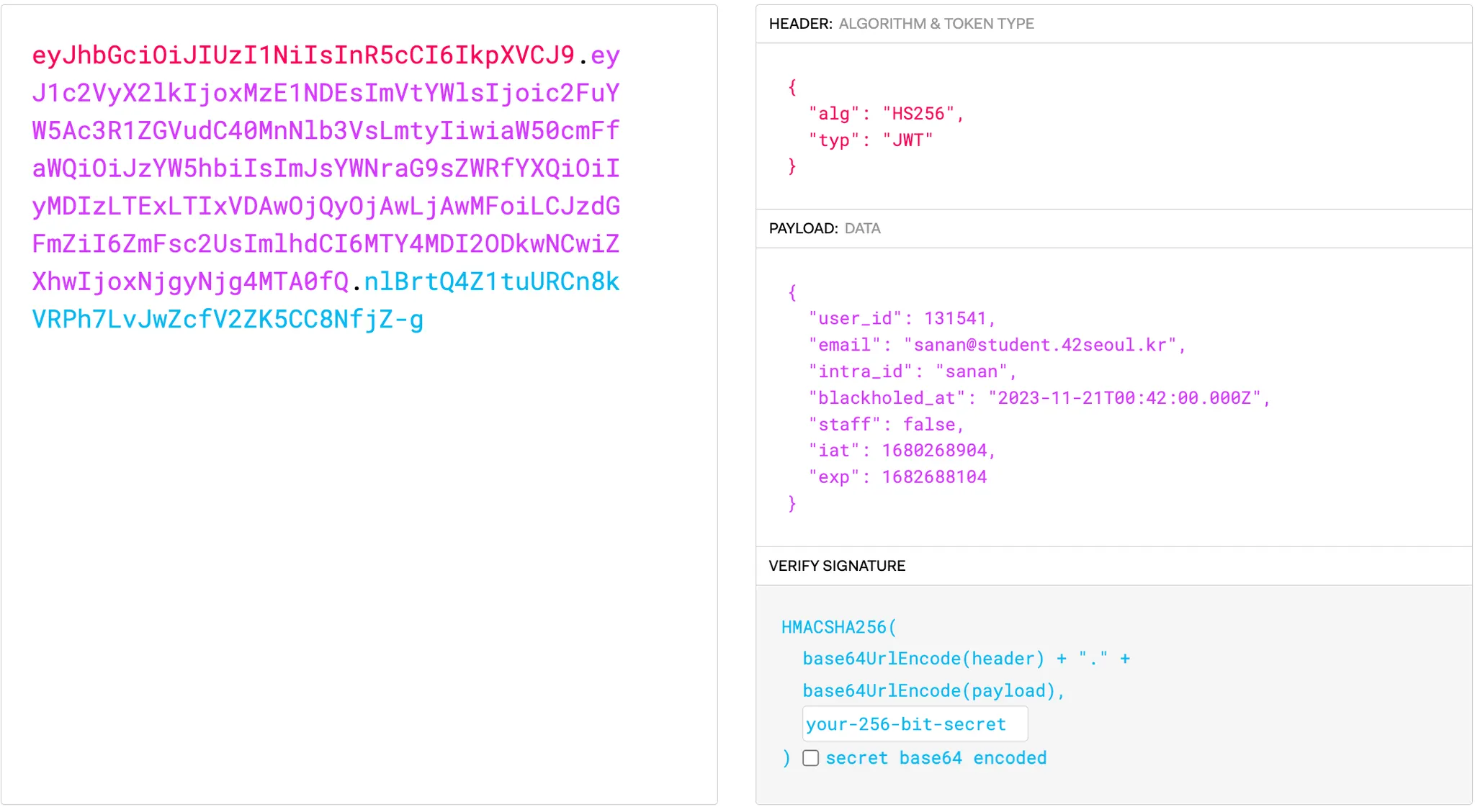Click the red header segment of the encoded token
Viewport: 1475px width, 812px height.
coord(302,55)
